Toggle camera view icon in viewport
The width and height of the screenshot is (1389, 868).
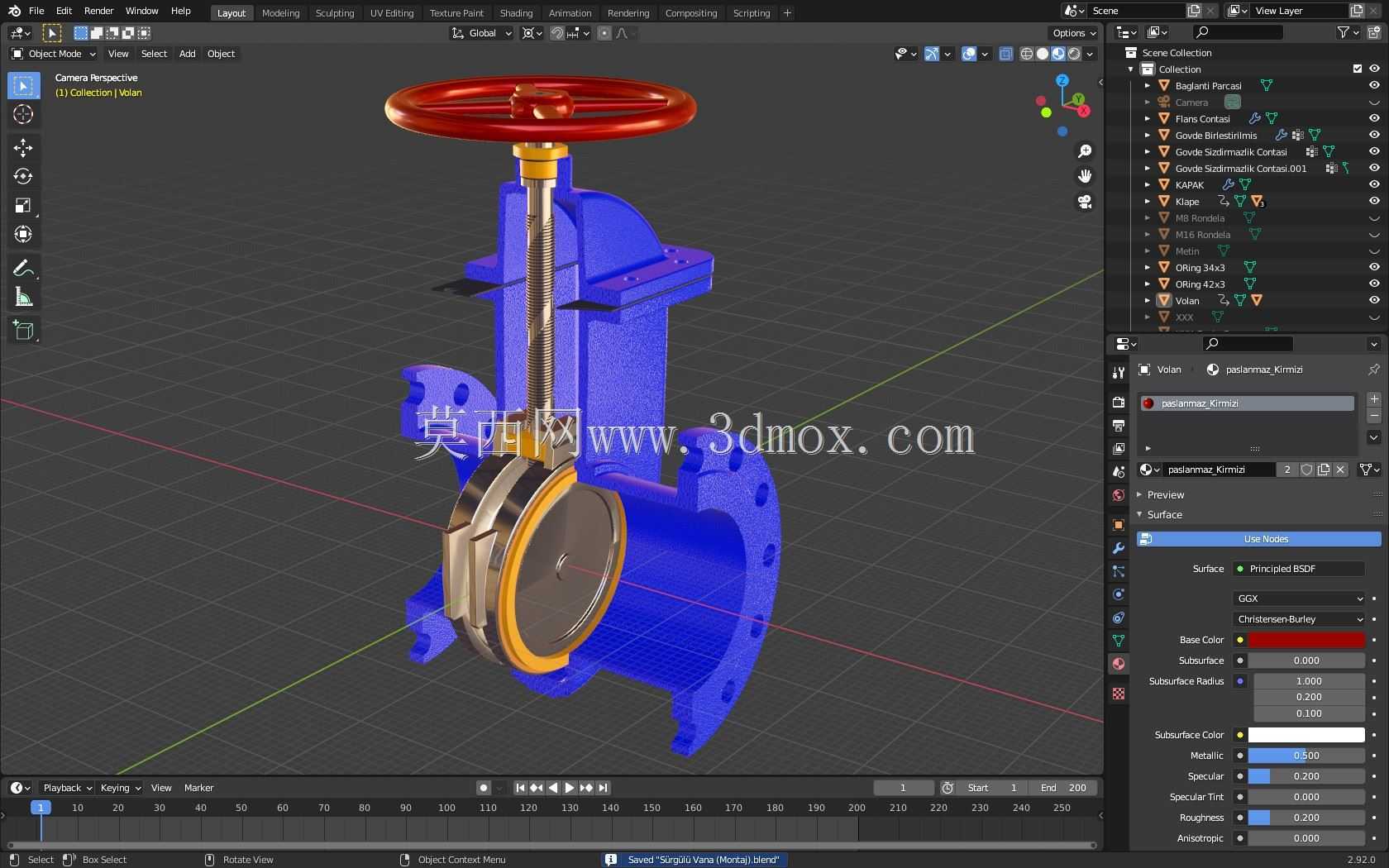pyautogui.click(x=1085, y=202)
